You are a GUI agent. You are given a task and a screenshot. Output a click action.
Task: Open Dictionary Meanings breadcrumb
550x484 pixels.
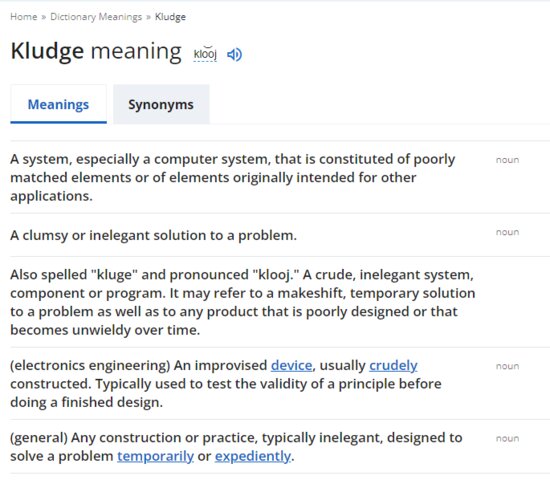96,16
